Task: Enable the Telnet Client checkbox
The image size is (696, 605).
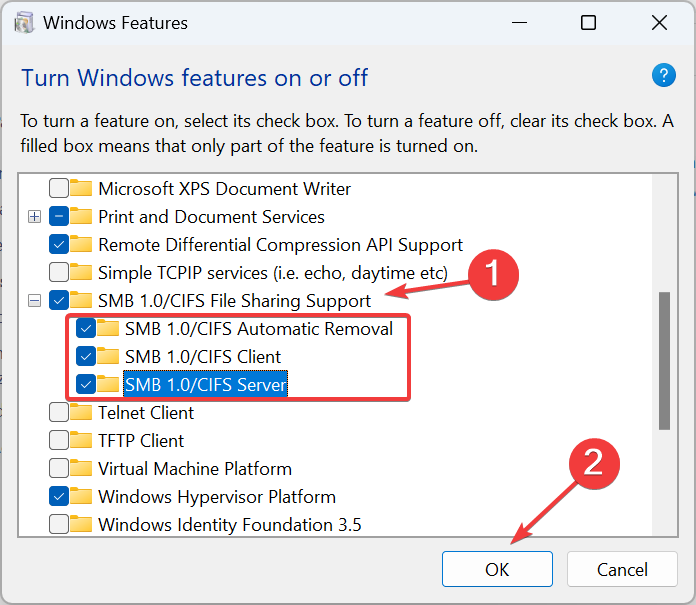Action: coord(59,412)
